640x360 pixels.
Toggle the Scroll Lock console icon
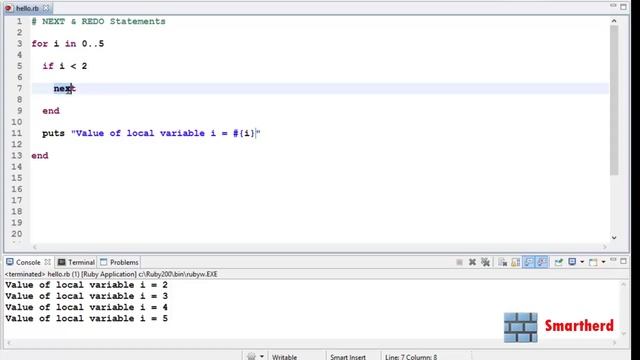coord(516,262)
